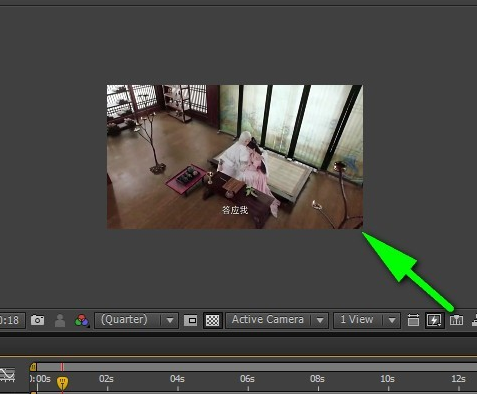Open the Graph Editor icon in timeline
The image size is (477, 394).
click(x=7, y=374)
